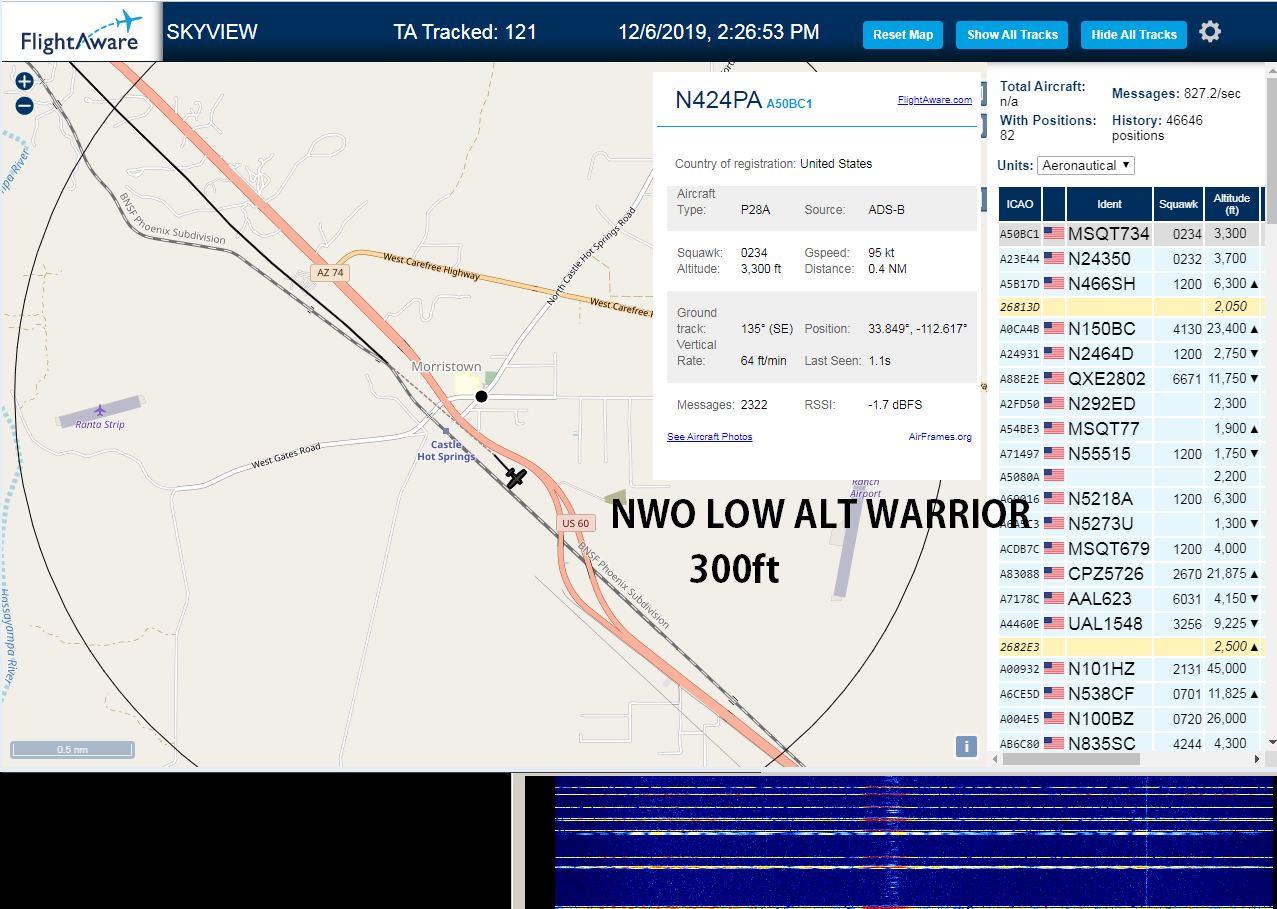The width and height of the screenshot is (1277, 909).
Task: Click the flag icon in the N150BC row
Action: (1054, 328)
